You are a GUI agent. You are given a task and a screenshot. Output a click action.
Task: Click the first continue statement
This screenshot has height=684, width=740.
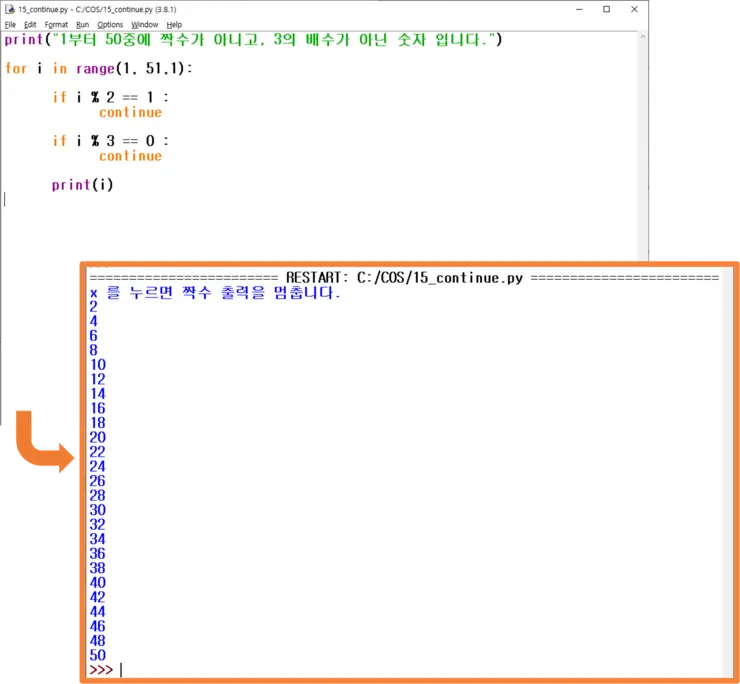pos(130,112)
